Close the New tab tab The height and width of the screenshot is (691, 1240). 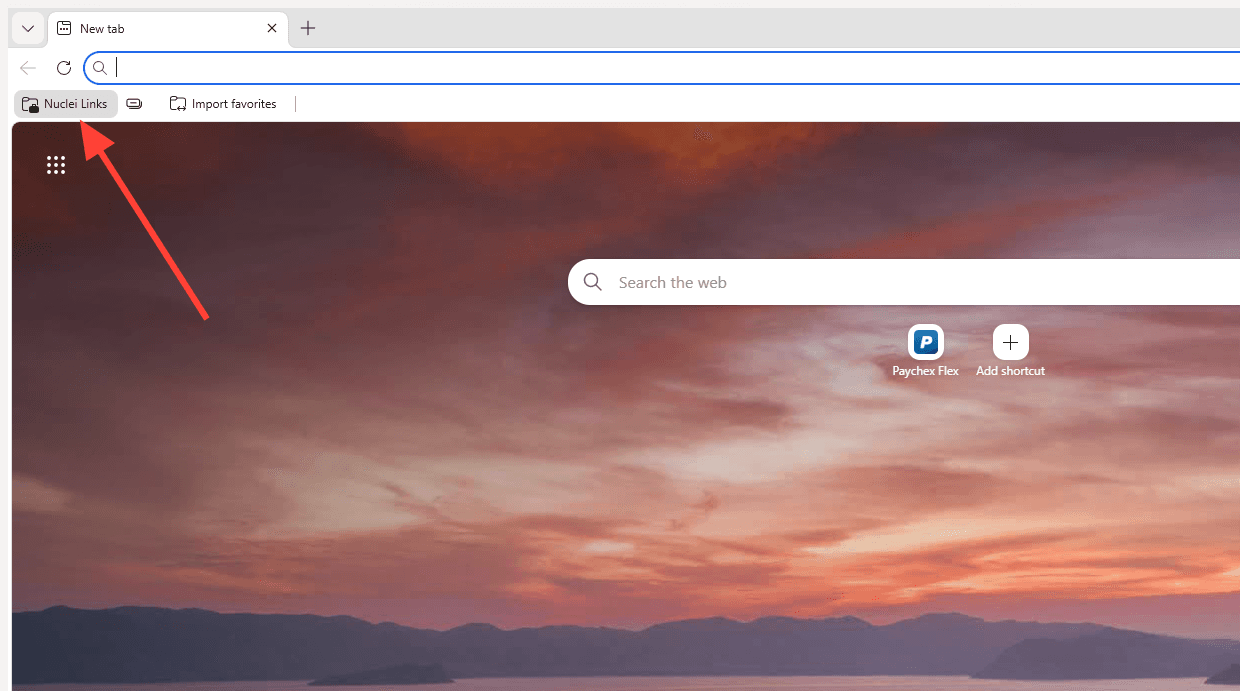point(272,29)
